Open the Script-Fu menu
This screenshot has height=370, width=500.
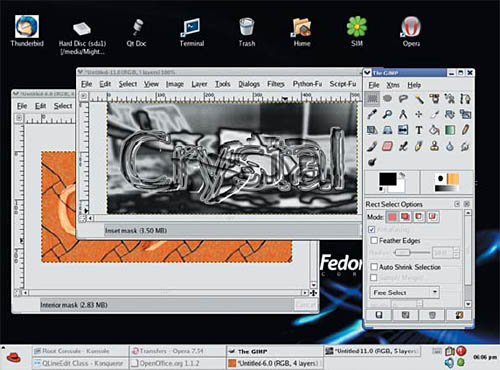click(343, 84)
